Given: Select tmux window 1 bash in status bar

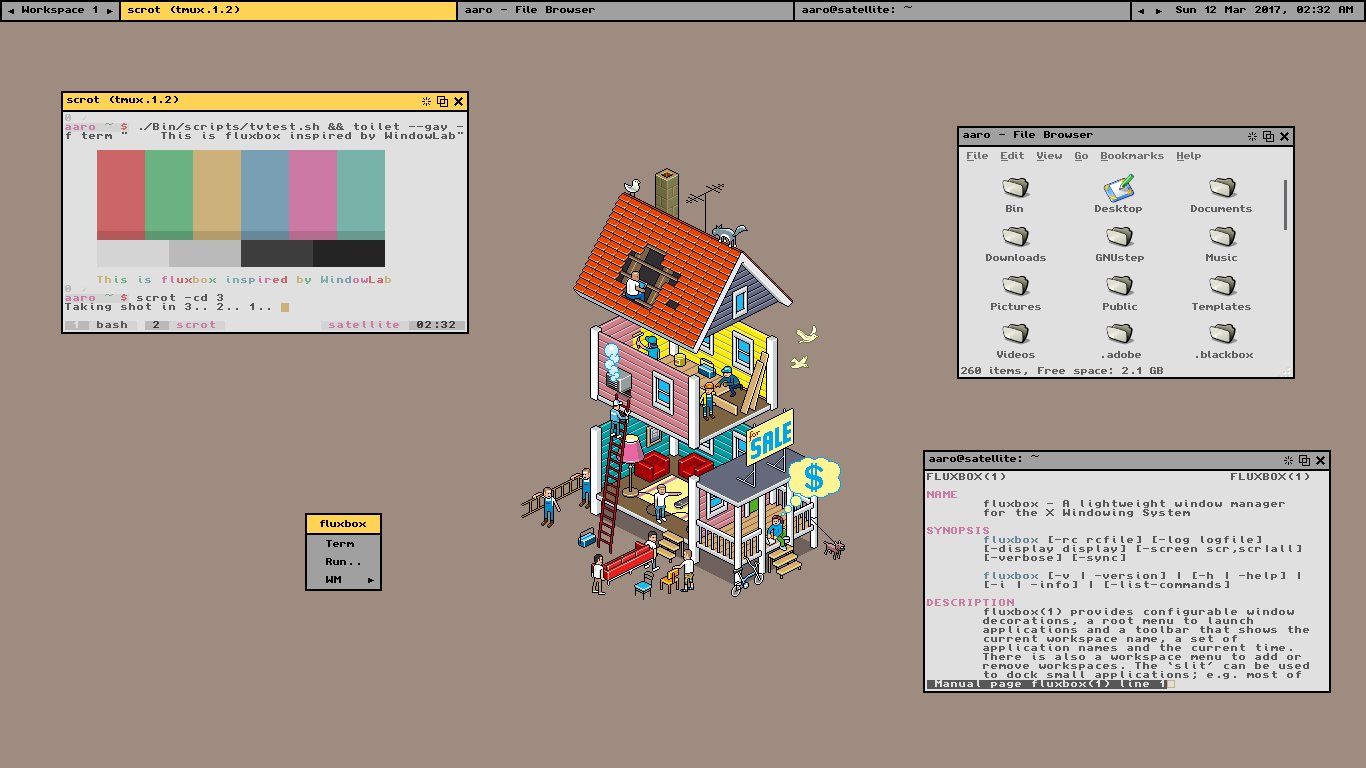Looking at the screenshot, I should (x=102, y=325).
